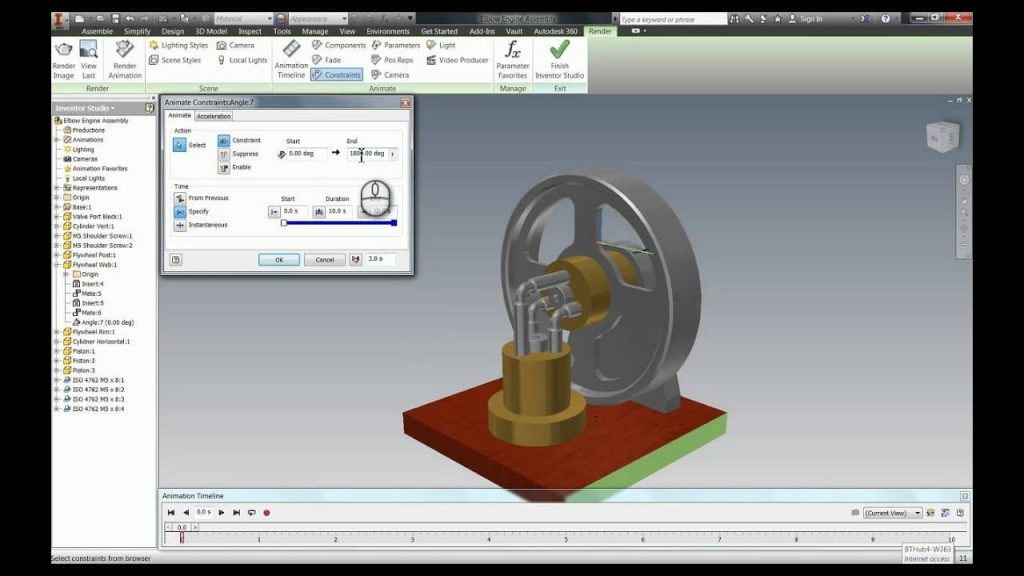Expand Valve Port Block:1 node
1024x576 pixels.
[x=57, y=217]
